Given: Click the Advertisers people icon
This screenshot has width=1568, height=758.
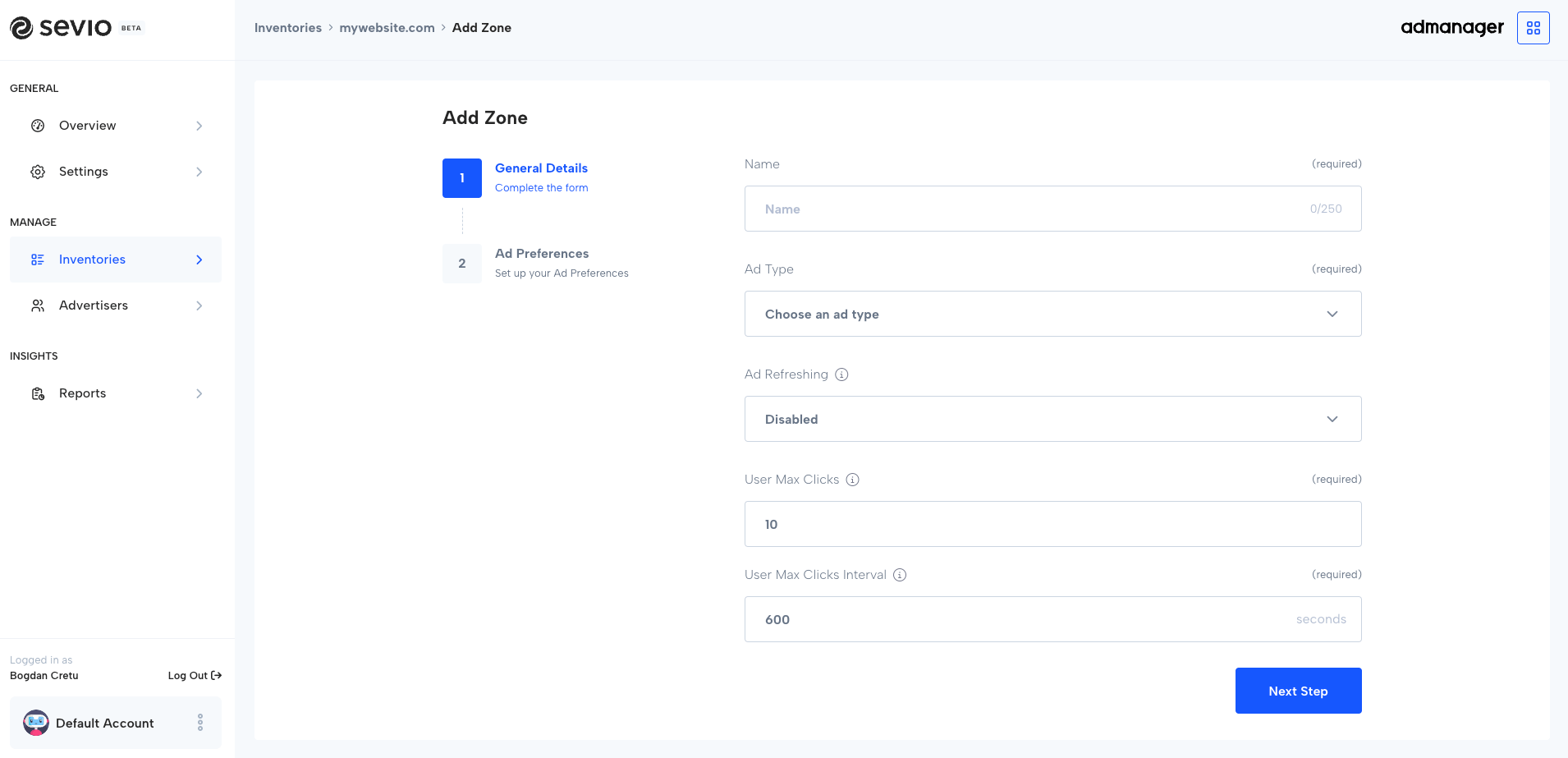Looking at the screenshot, I should point(38,305).
